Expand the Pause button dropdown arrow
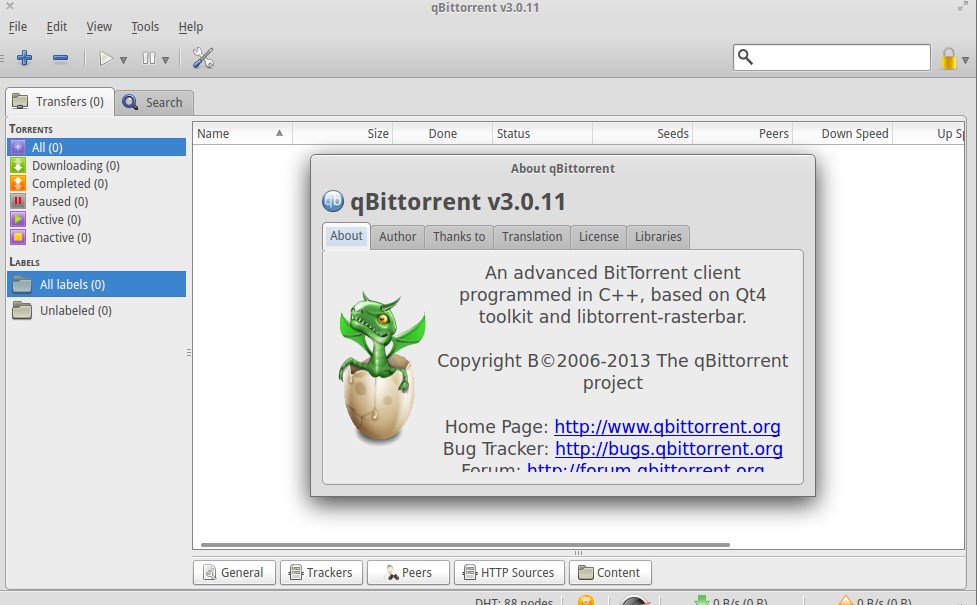The image size is (977, 605). (x=165, y=60)
